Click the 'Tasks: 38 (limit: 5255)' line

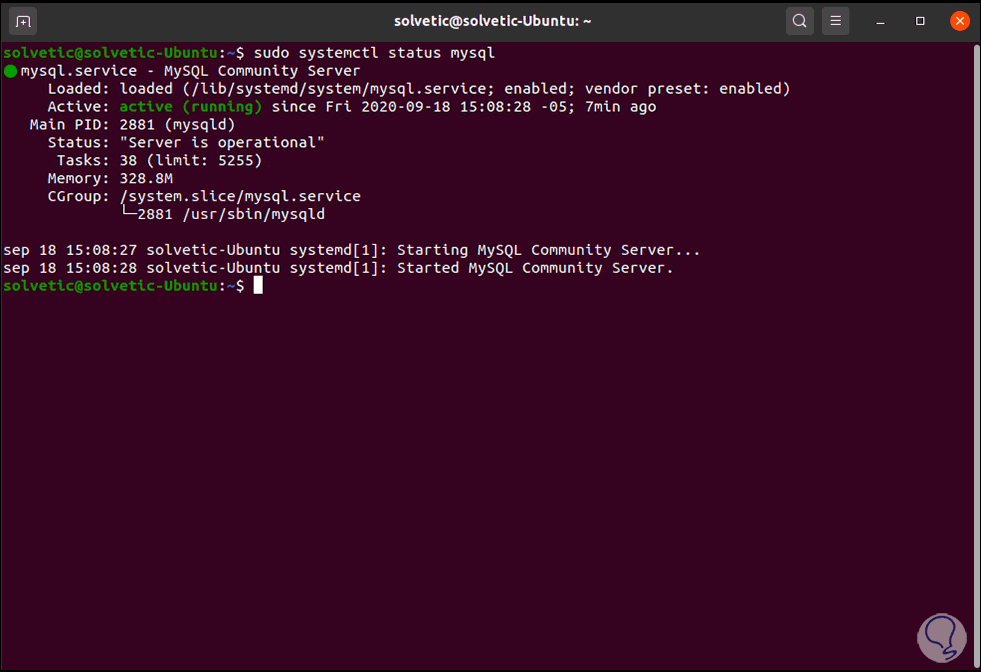pos(160,161)
